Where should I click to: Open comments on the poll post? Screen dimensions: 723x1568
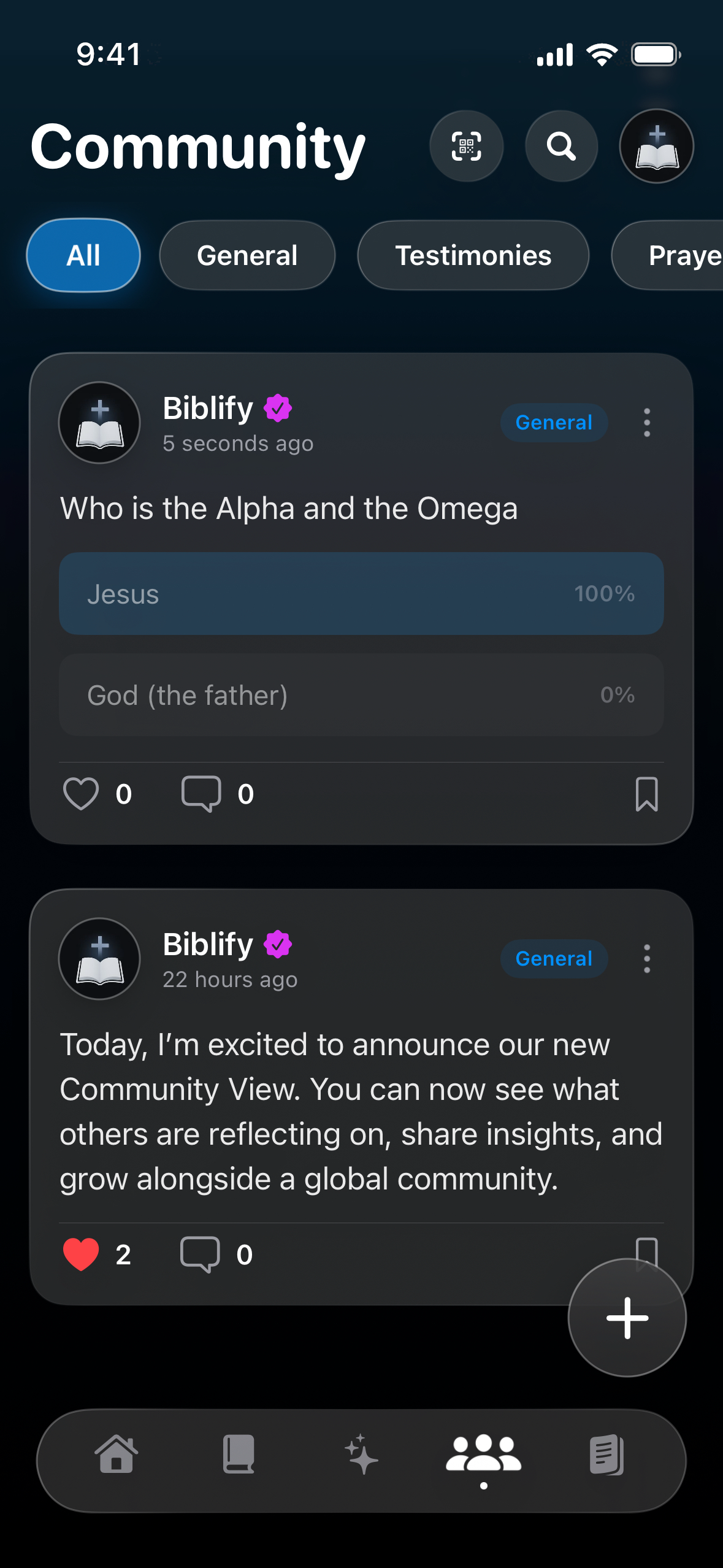(201, 794)
